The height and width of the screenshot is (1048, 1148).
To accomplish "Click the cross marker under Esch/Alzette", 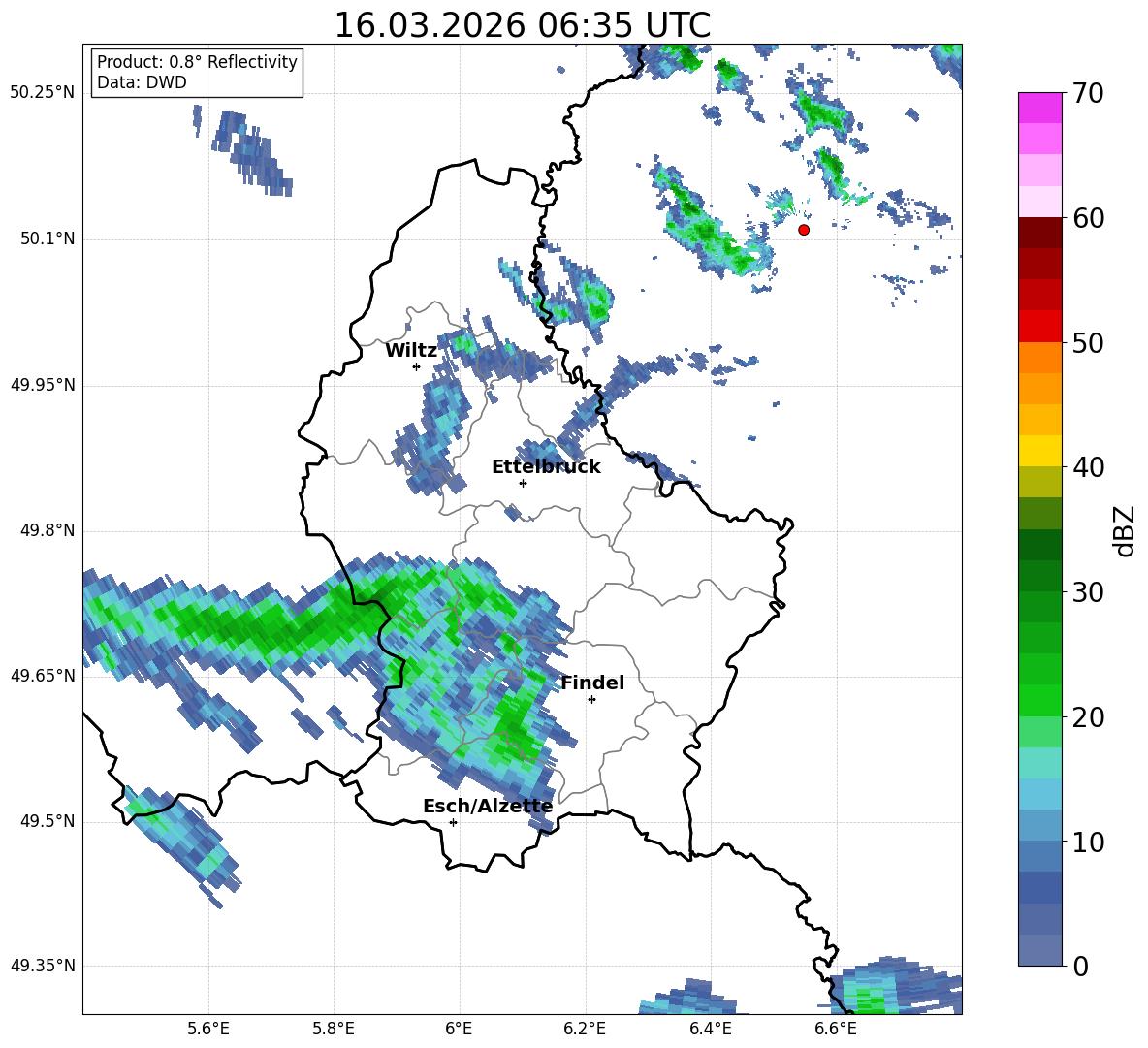I will (x=453, y=822).
